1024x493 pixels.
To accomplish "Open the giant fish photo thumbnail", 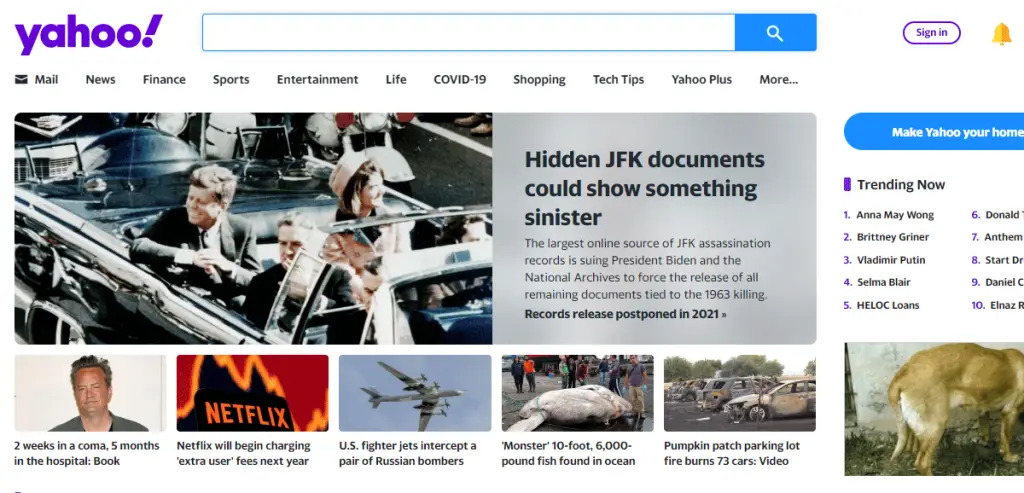I will coord(577,393).
